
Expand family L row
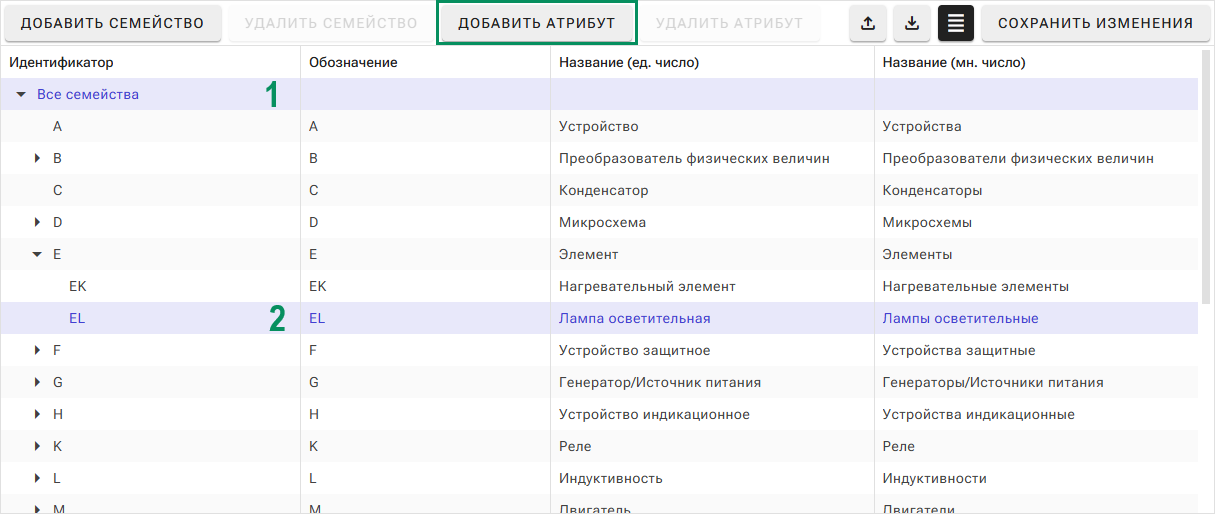[37, 478]
